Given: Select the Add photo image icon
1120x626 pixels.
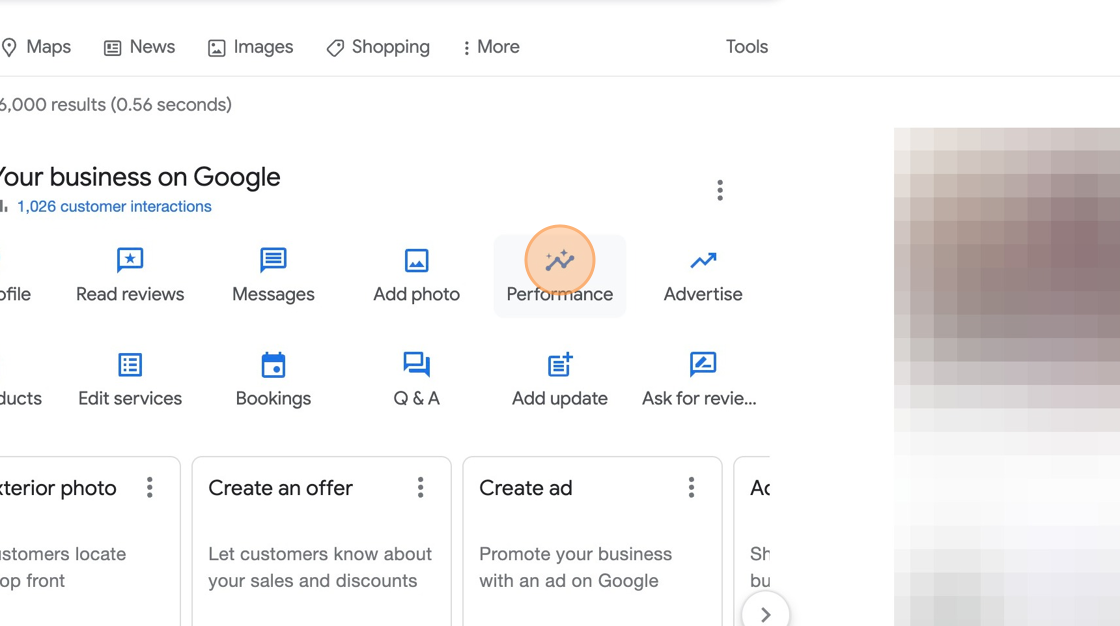Looking at the screenshot, I should tap(416, 260).
